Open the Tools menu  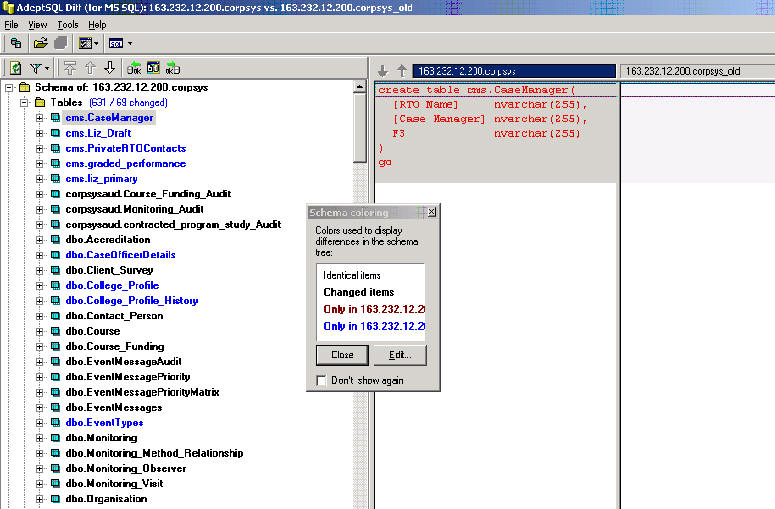[x=68, y=25]
